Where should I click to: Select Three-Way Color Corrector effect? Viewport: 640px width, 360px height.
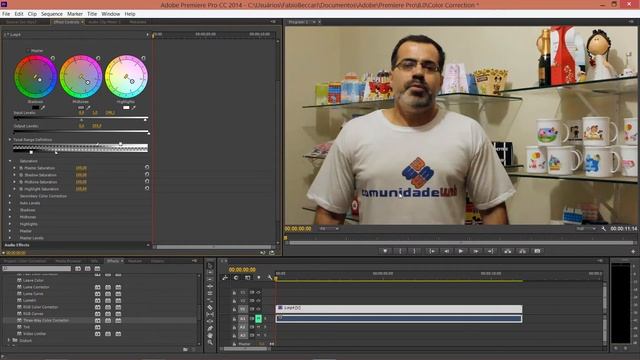(x=46, y=320)
